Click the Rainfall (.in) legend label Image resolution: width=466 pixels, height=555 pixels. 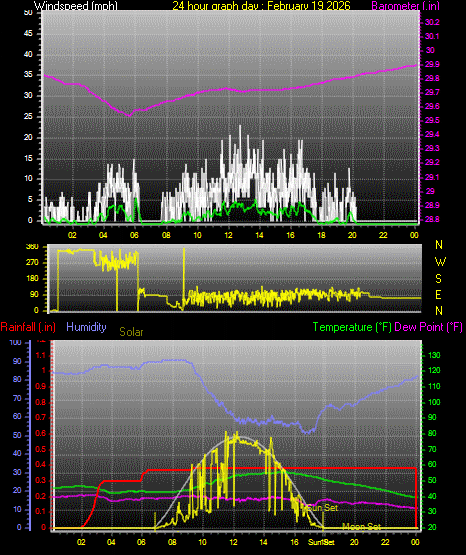(x=28, y=327)
